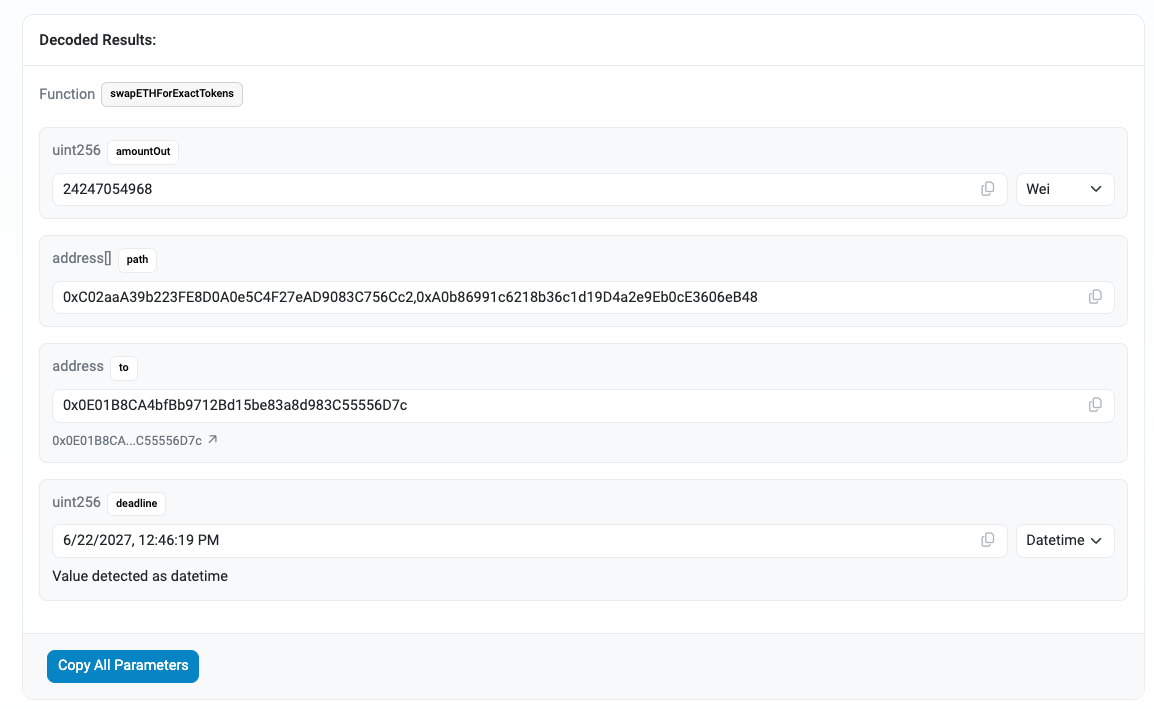Expand the Datetime format dropdown
The image size is (1154, 709).
point(1064,540)
